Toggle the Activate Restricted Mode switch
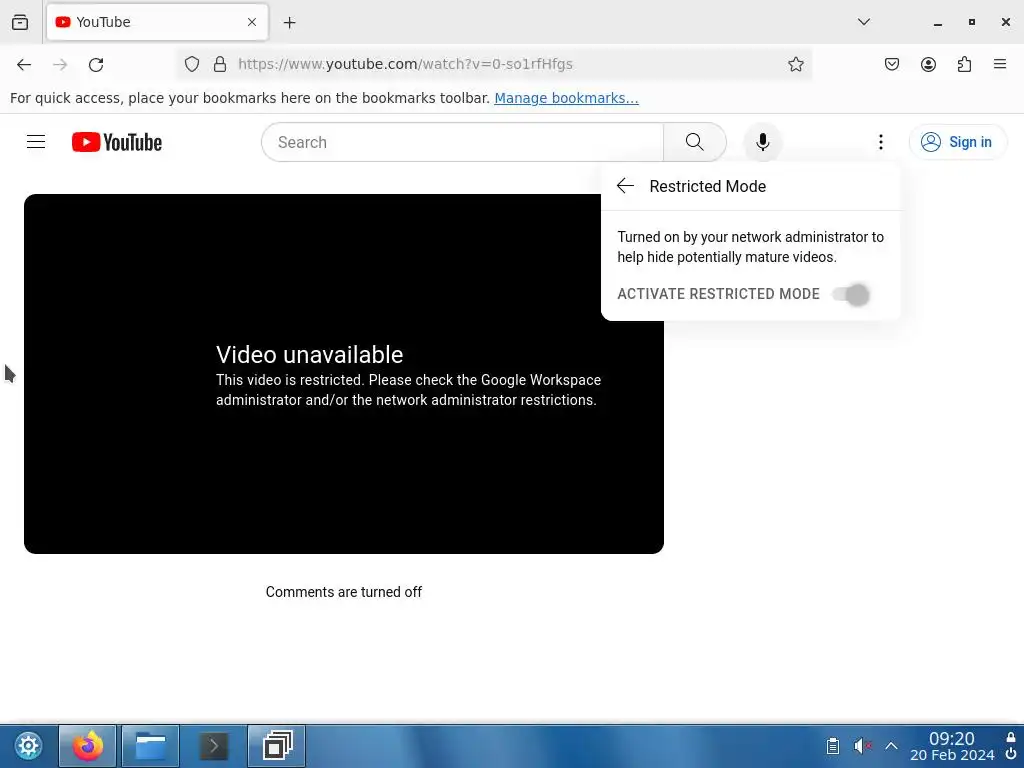 pyautogui.click(x=850, y=295)
